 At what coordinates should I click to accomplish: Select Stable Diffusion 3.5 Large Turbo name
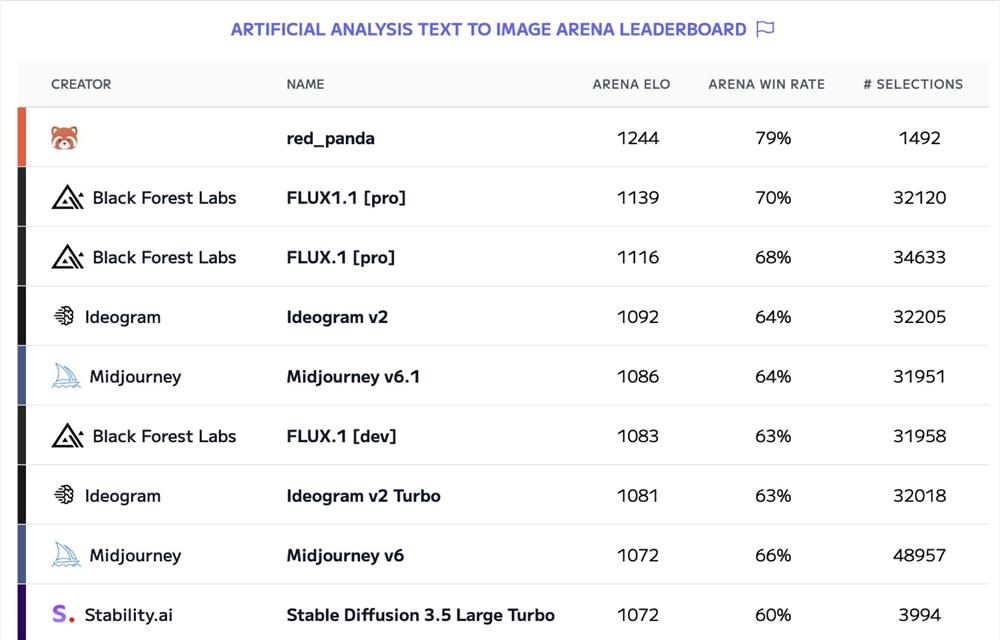(x=420, y=614)
